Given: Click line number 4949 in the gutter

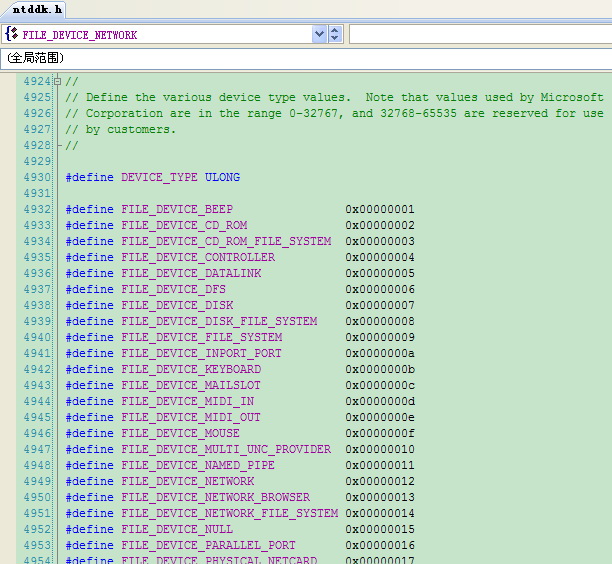Looking at the screenshot, I should click(x=37, y=481).
